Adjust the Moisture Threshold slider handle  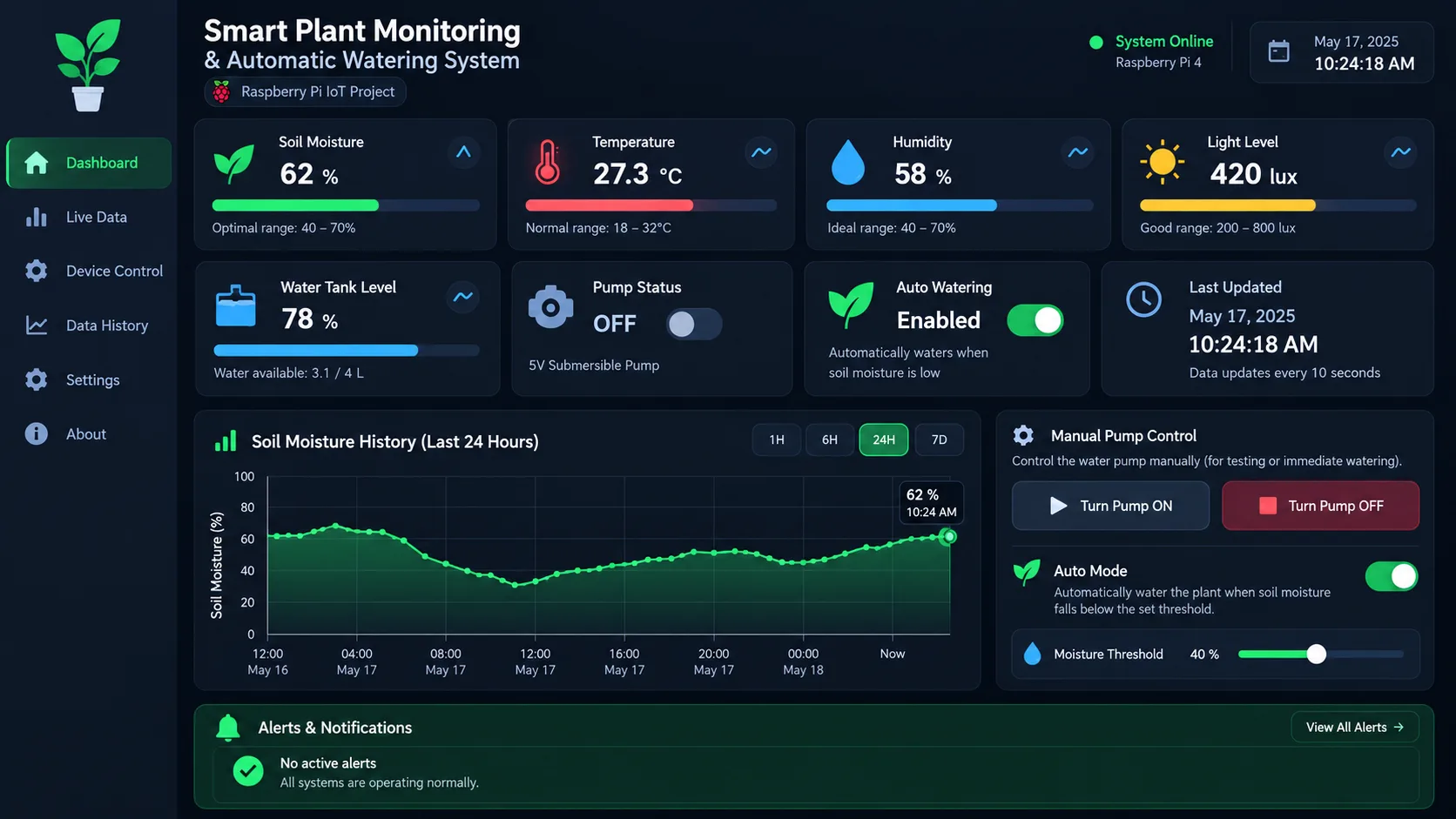point(1317,654)
